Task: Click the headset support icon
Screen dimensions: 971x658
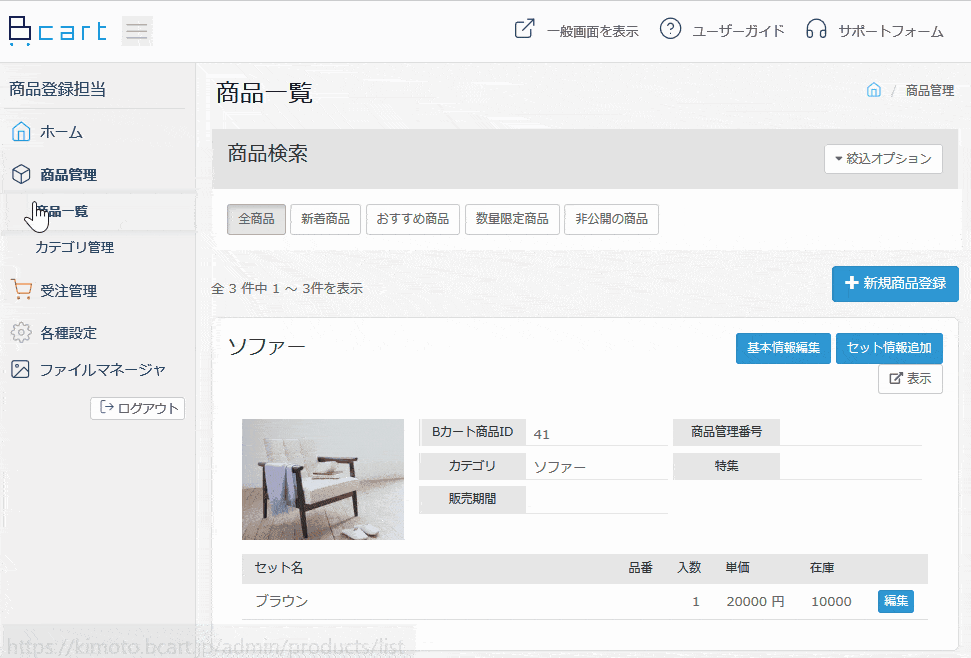Action: point(816,28)
